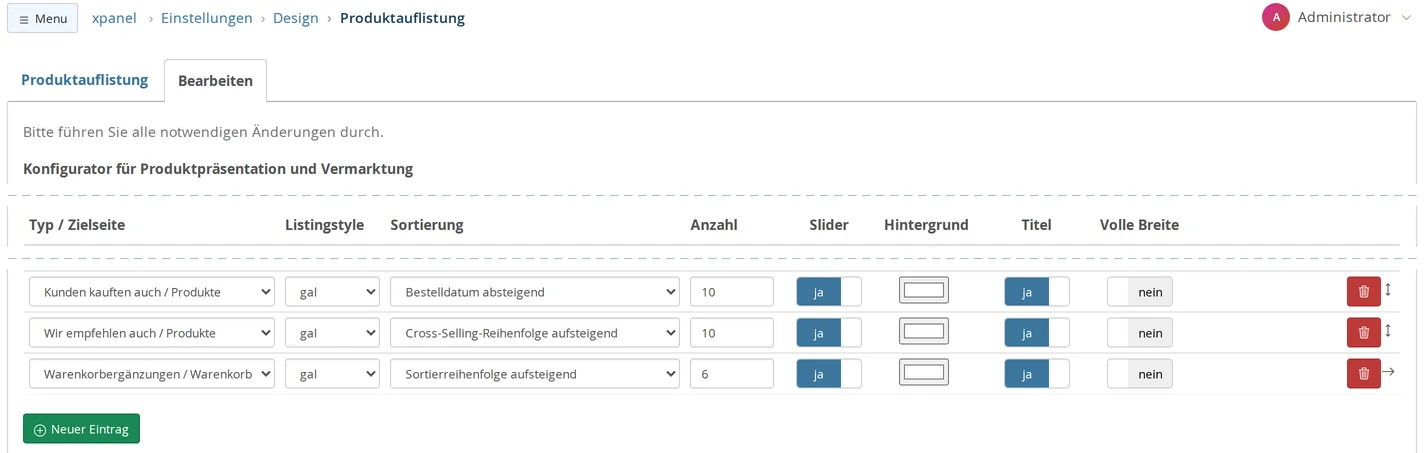Open Sortierung dropdown Bestelldatum absteigend
The image size is (1424, 453).
pos(535,292)
